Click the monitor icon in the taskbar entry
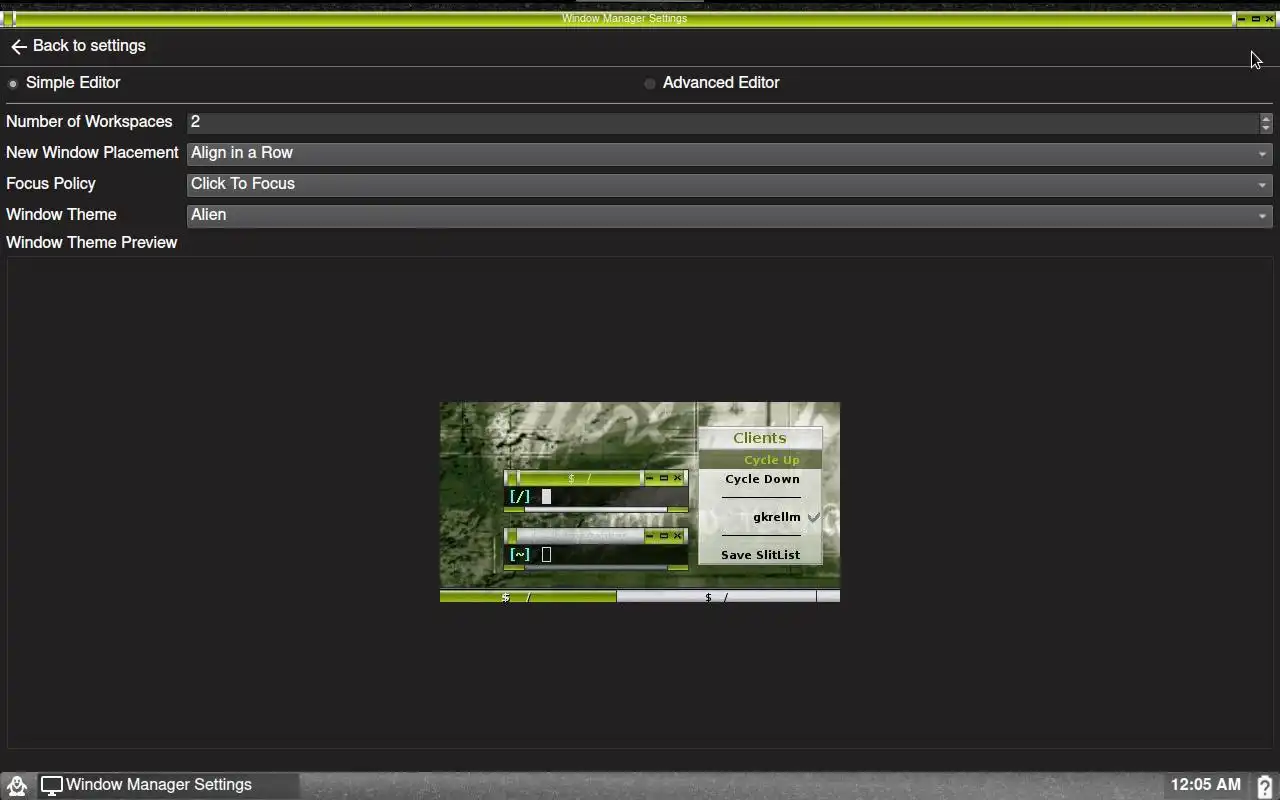The width and height of the screenshot is (1280, 800). 51,785
